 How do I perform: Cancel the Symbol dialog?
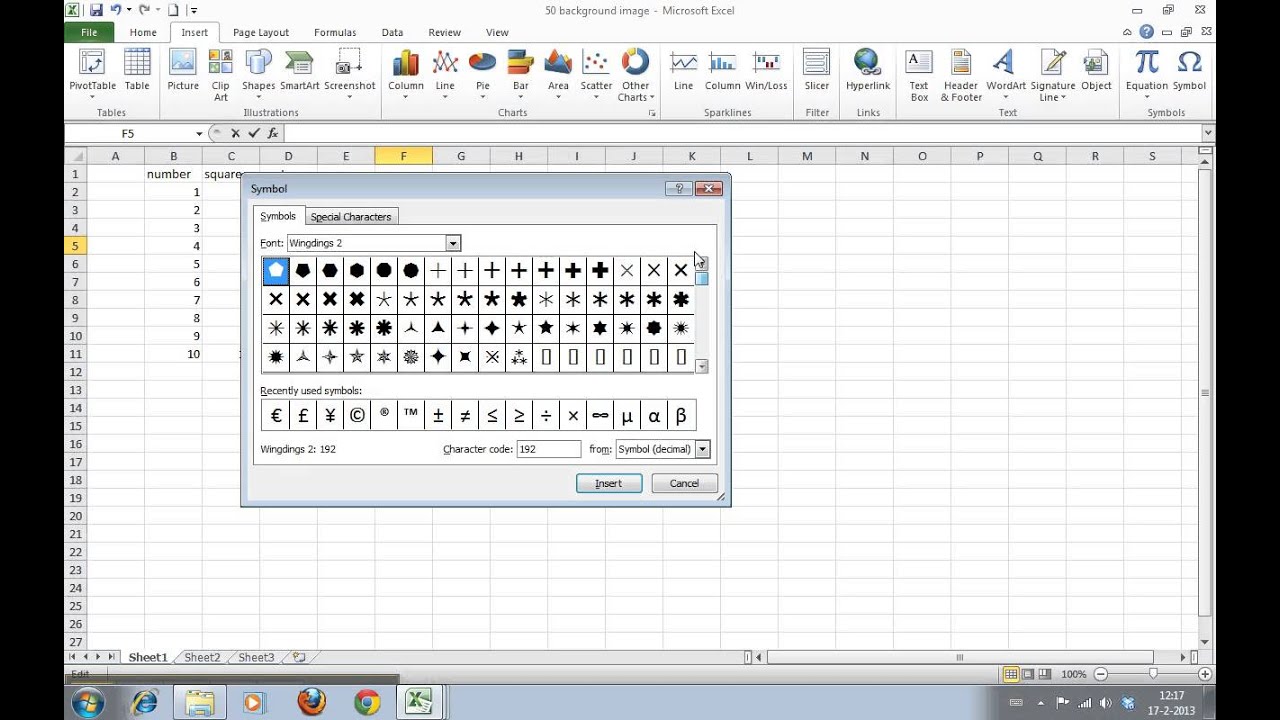(684, 483)
